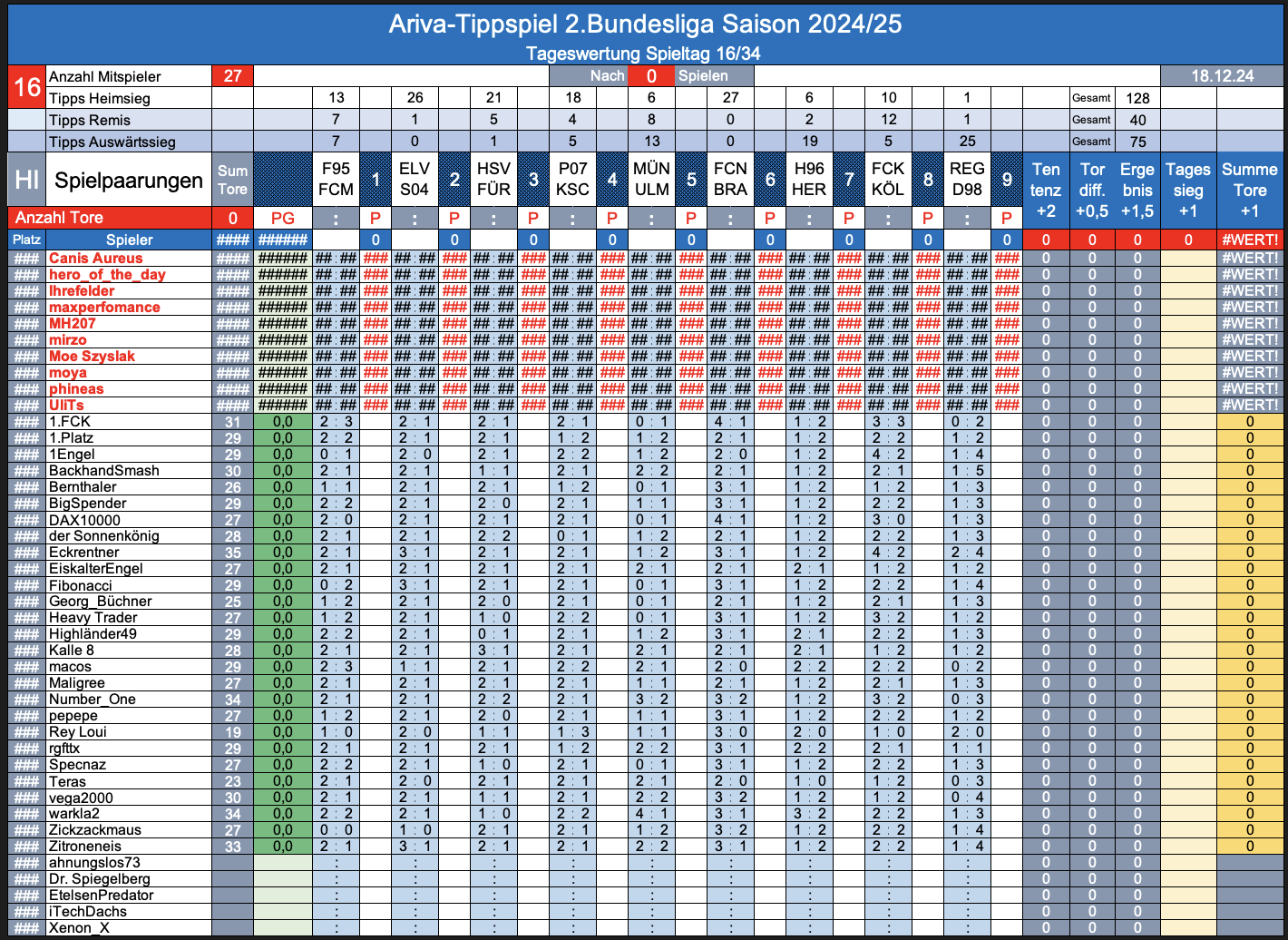Click the Anzahl Mitspieler label
The width and height of the screenshot is (1288, 940).
(x=104, y=76)
